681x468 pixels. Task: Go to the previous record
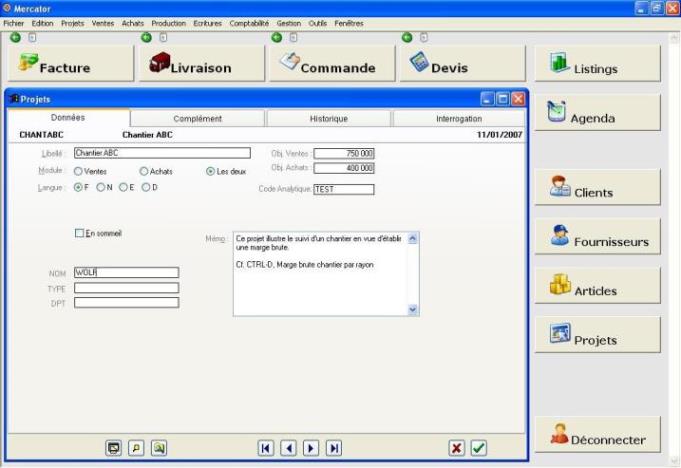[x=288, y=448]
